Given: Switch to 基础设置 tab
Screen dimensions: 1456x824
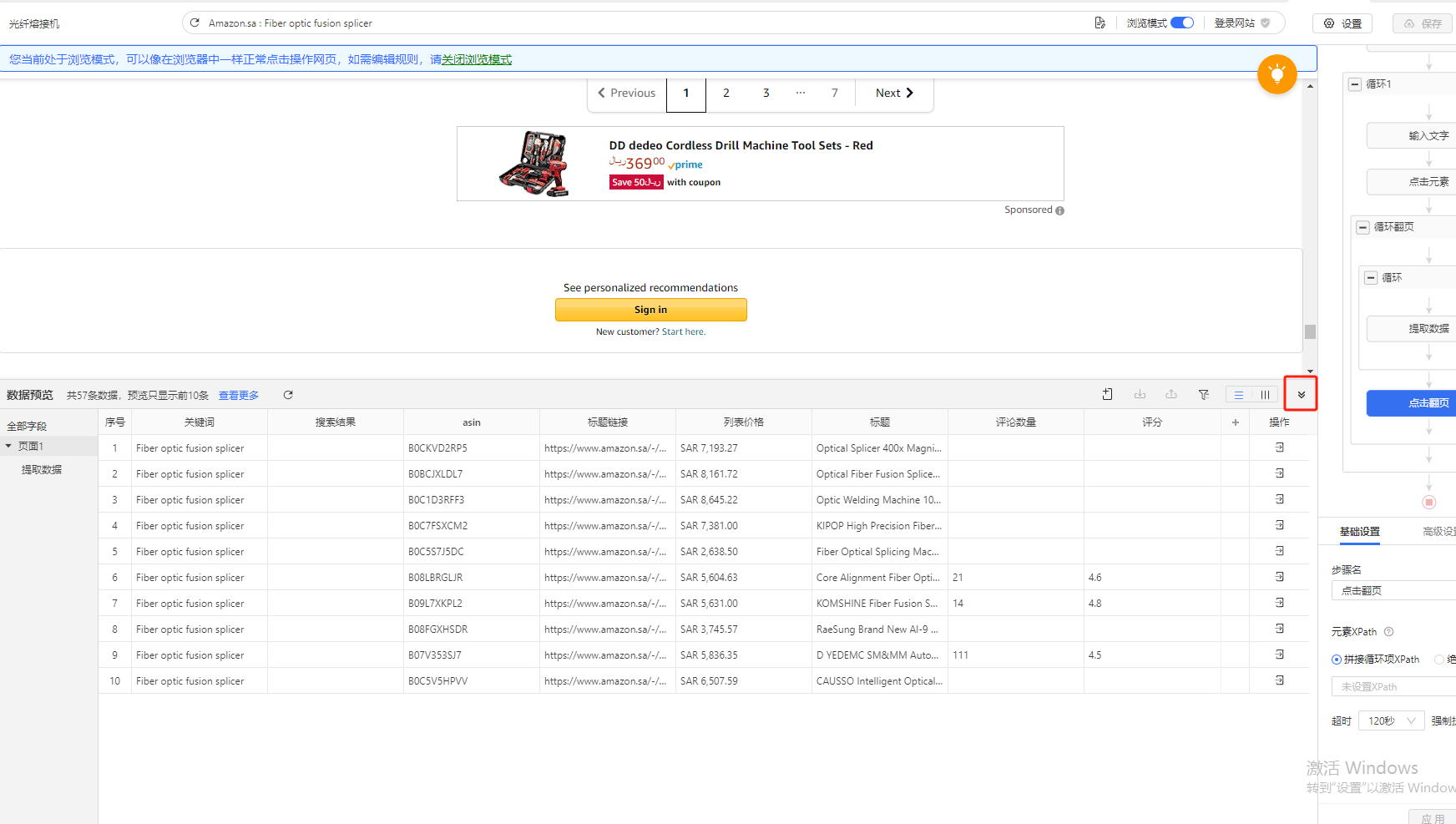Looking at the screenshot, I should (1360, 532).
